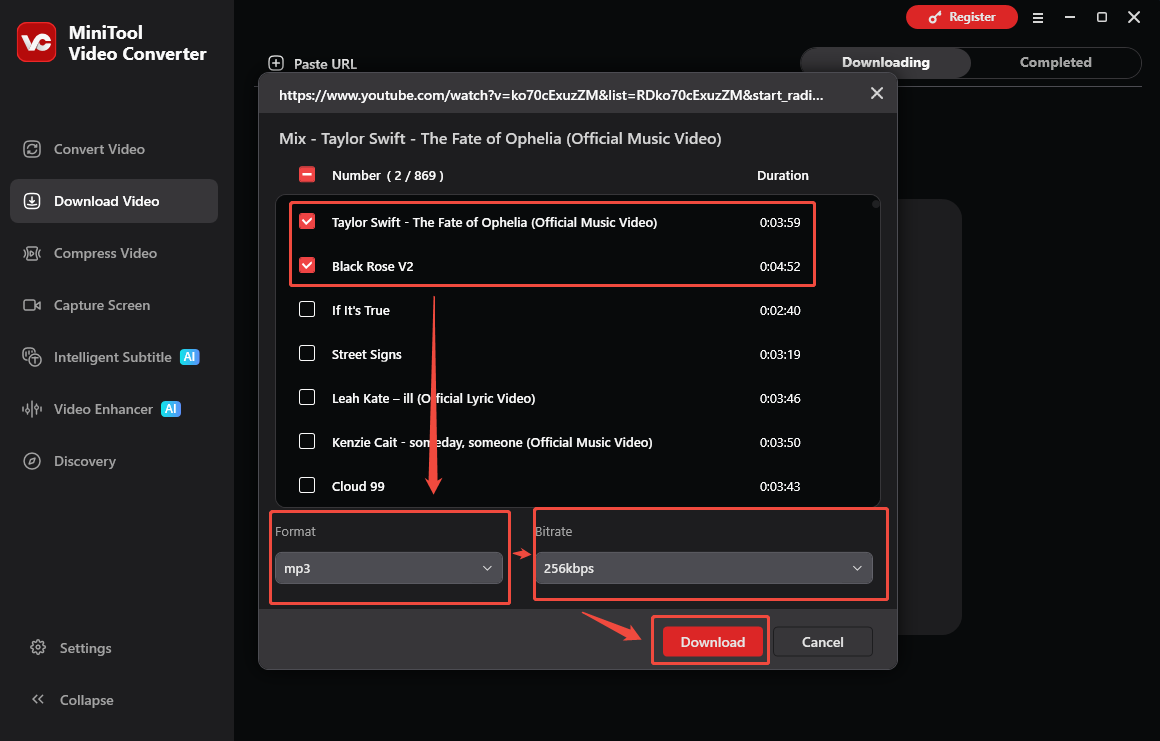Click the AI badge beside Intelligent Subtitle

point(190,357)
